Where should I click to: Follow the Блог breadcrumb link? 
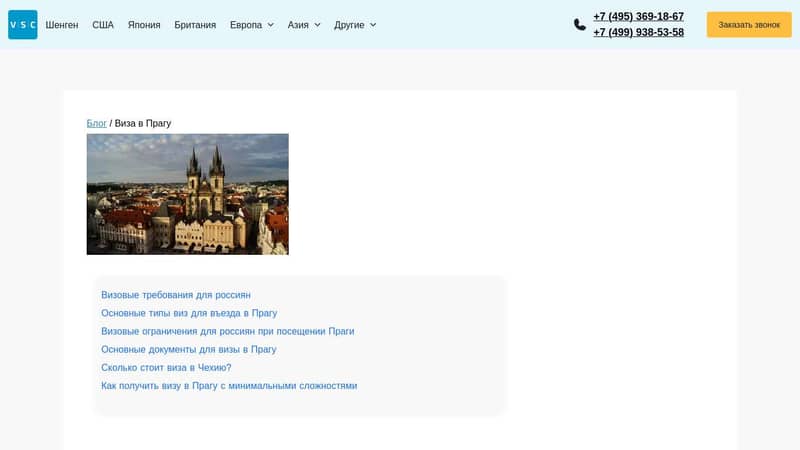(96, 123)
